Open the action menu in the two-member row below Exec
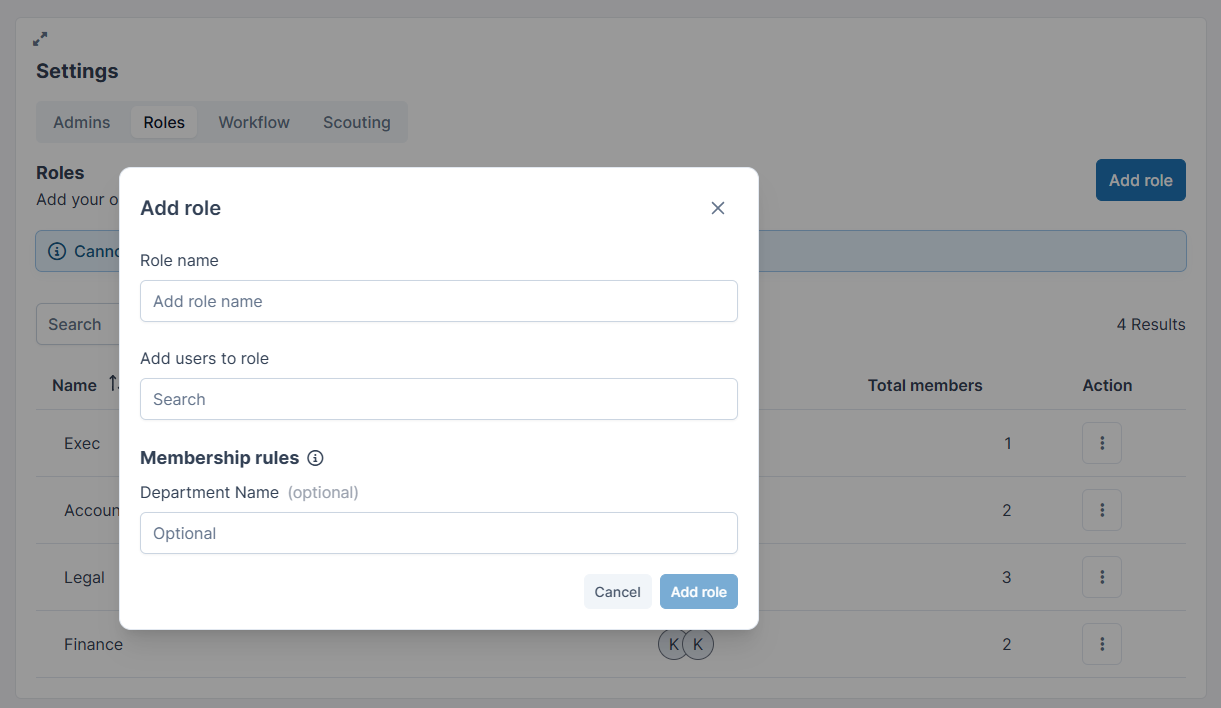This screenshot has width=1221, height=708. click(1102, 510)
